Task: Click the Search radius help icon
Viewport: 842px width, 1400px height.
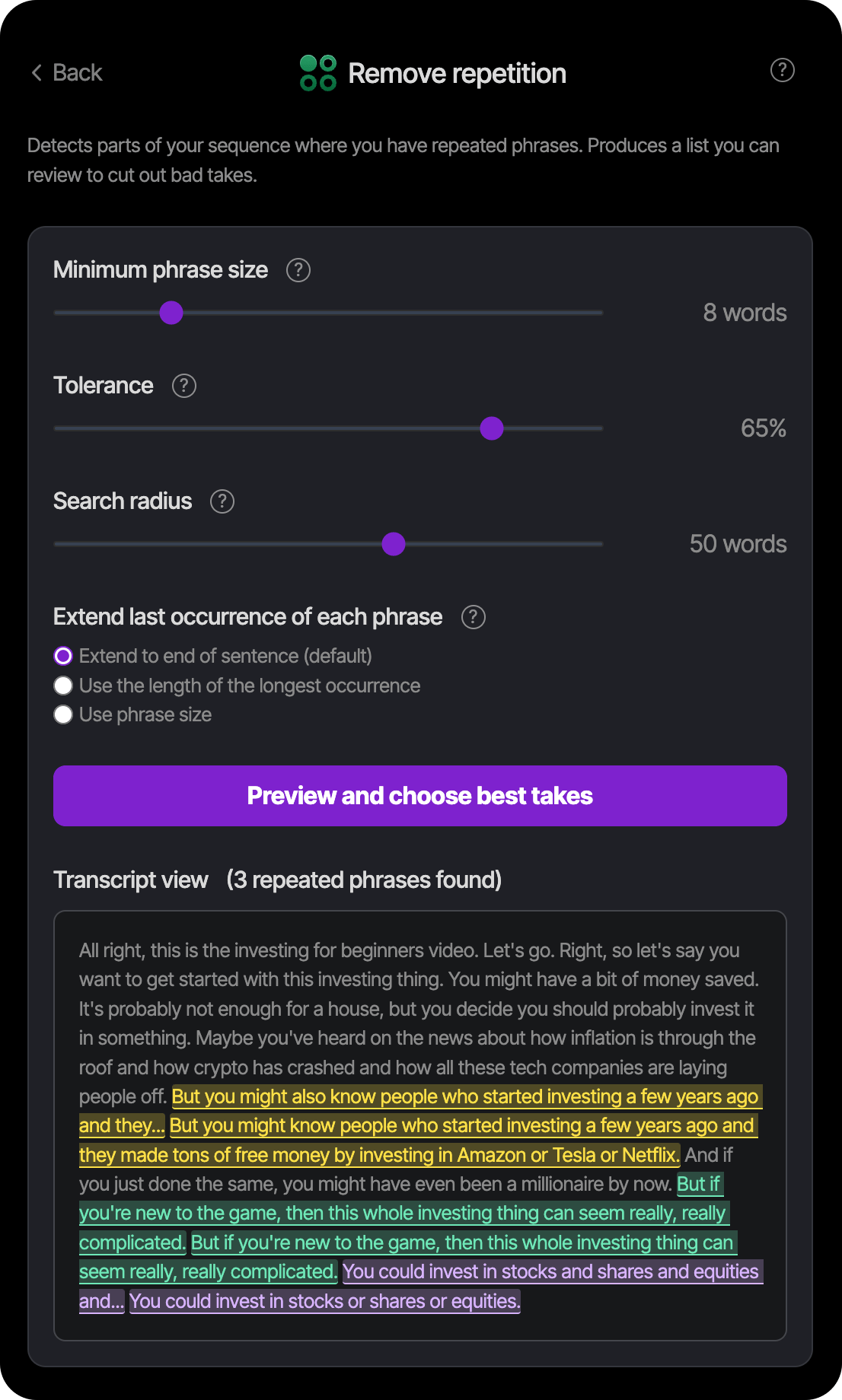Action: [222, 501]
